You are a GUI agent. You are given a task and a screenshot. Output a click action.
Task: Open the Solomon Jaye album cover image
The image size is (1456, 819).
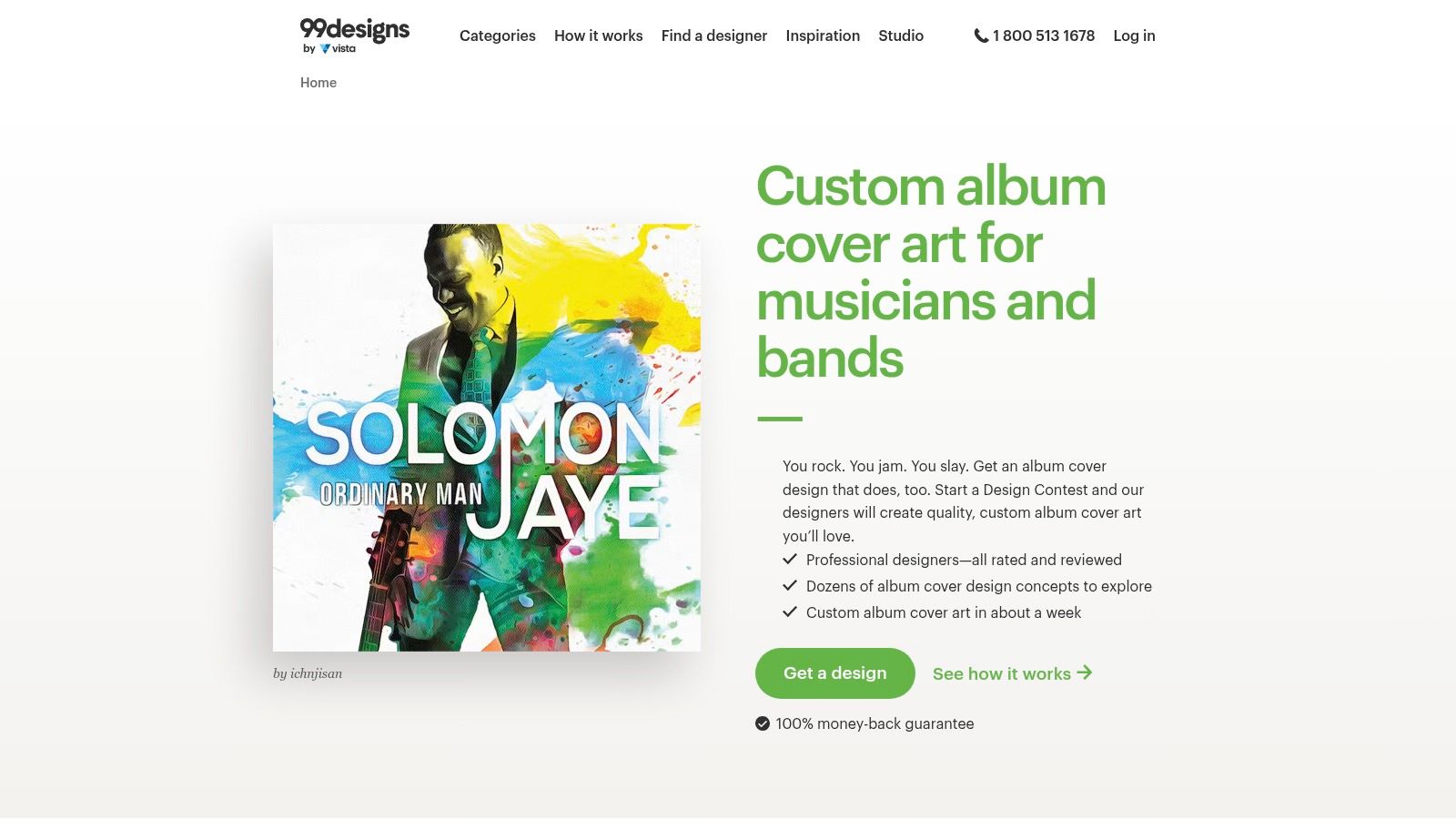487,438
